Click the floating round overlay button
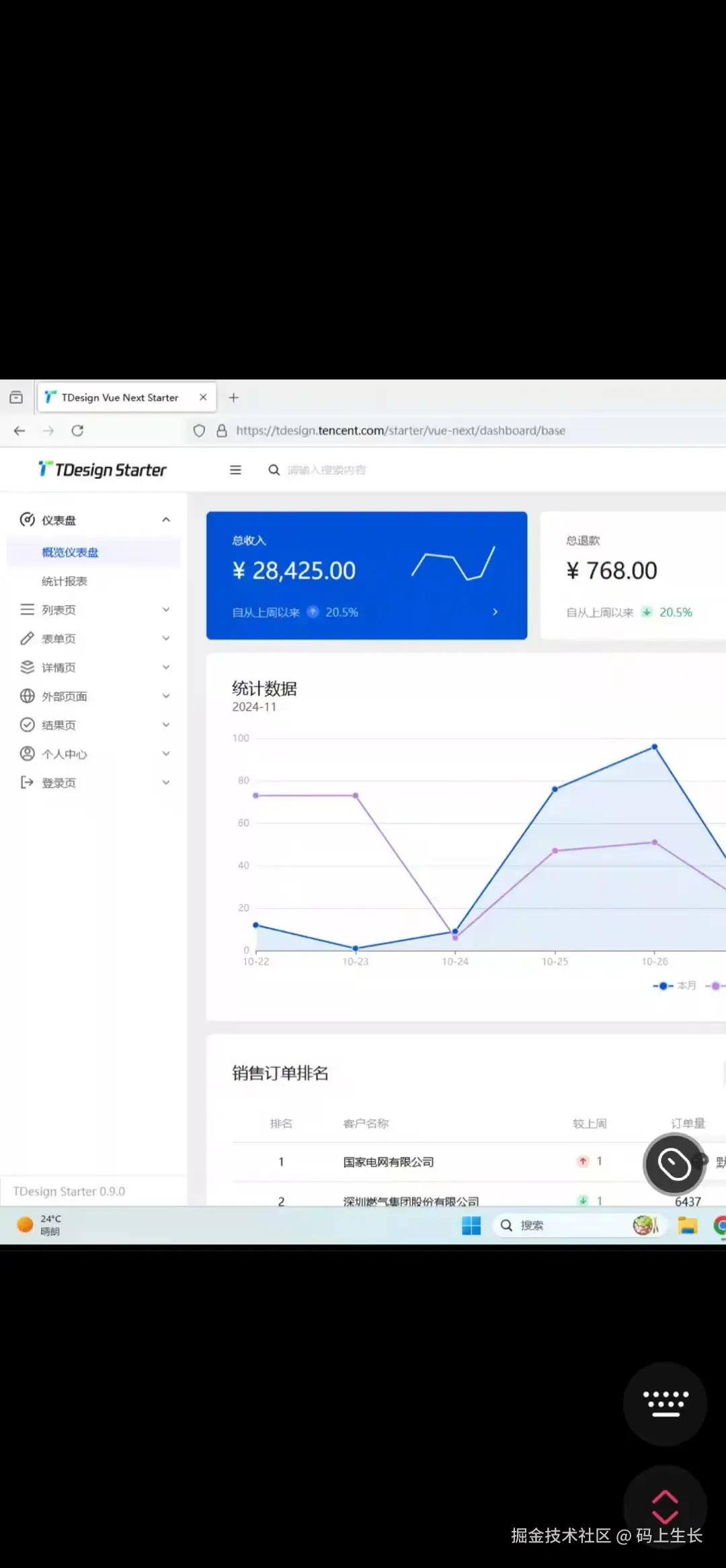The height and width of the screenshot is (1568, 726). pyautogui.click(x=674, y=1164)
